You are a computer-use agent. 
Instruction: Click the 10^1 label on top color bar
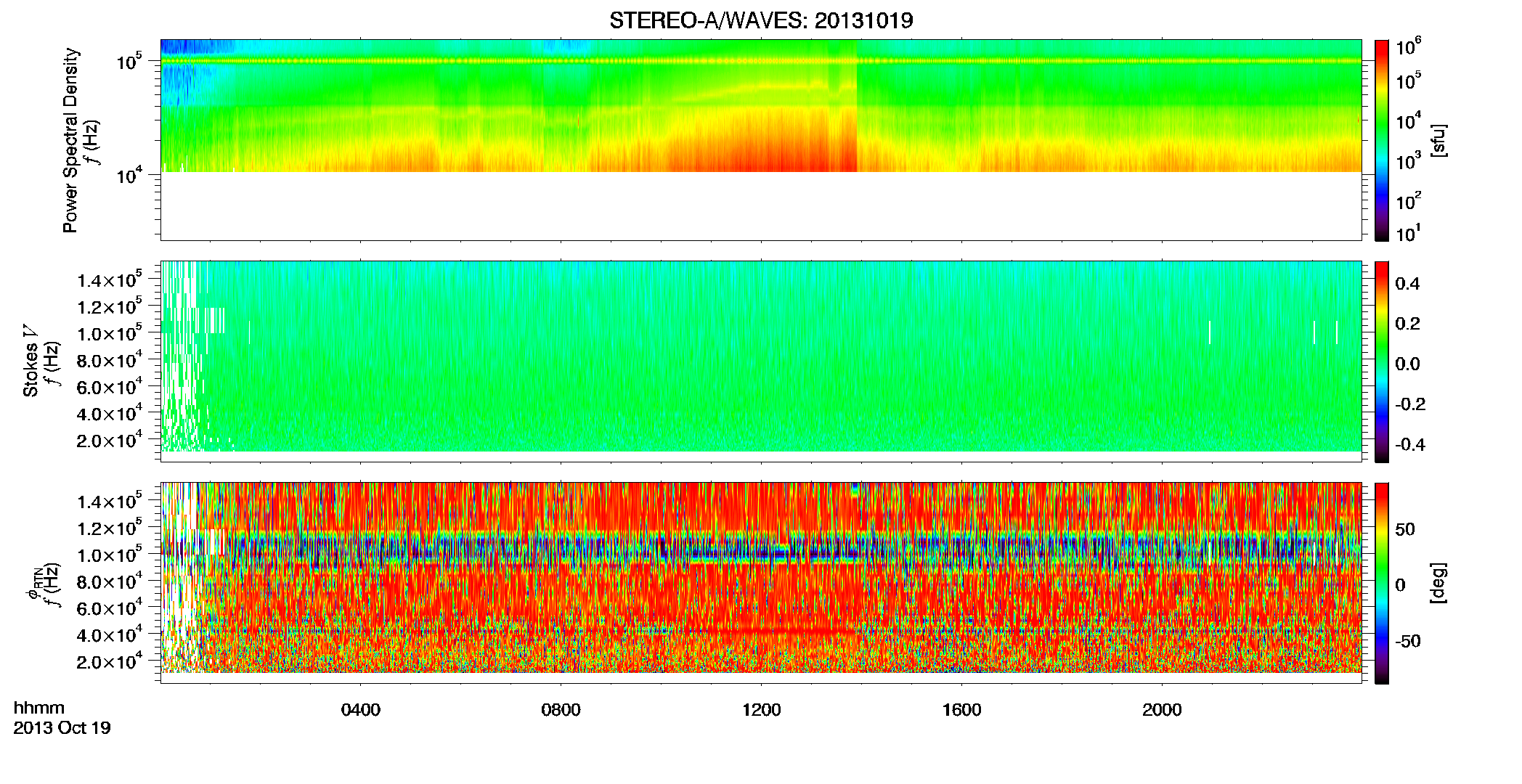(1409, 234)
